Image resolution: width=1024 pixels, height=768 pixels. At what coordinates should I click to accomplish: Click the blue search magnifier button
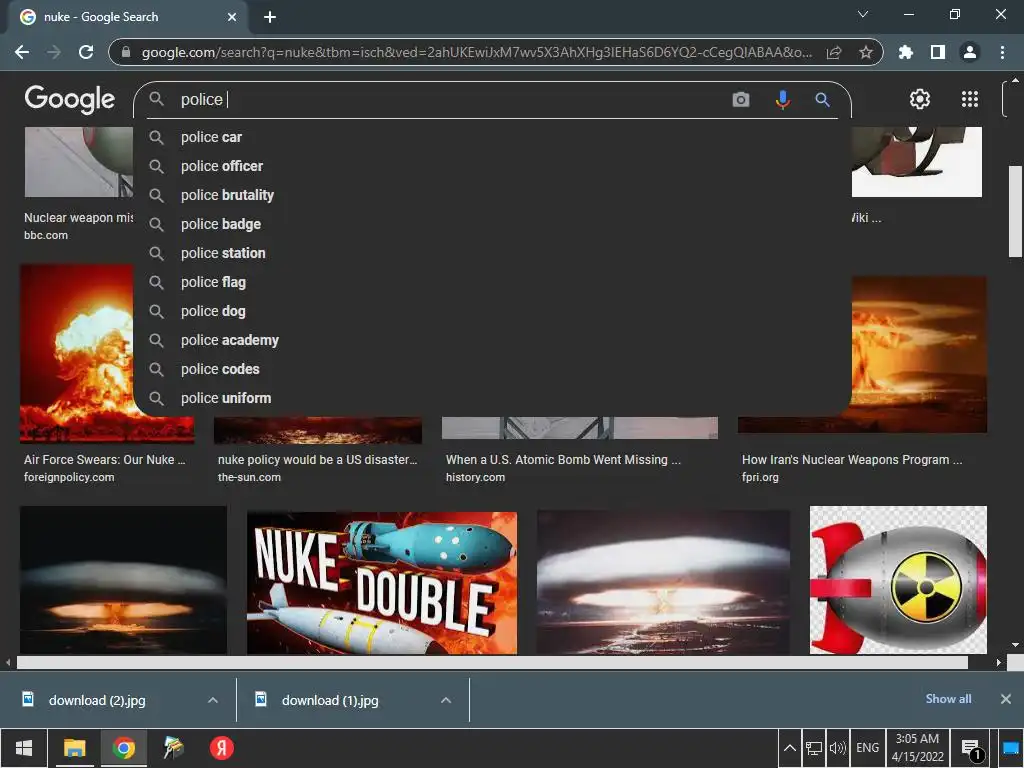tap(822, 99)
